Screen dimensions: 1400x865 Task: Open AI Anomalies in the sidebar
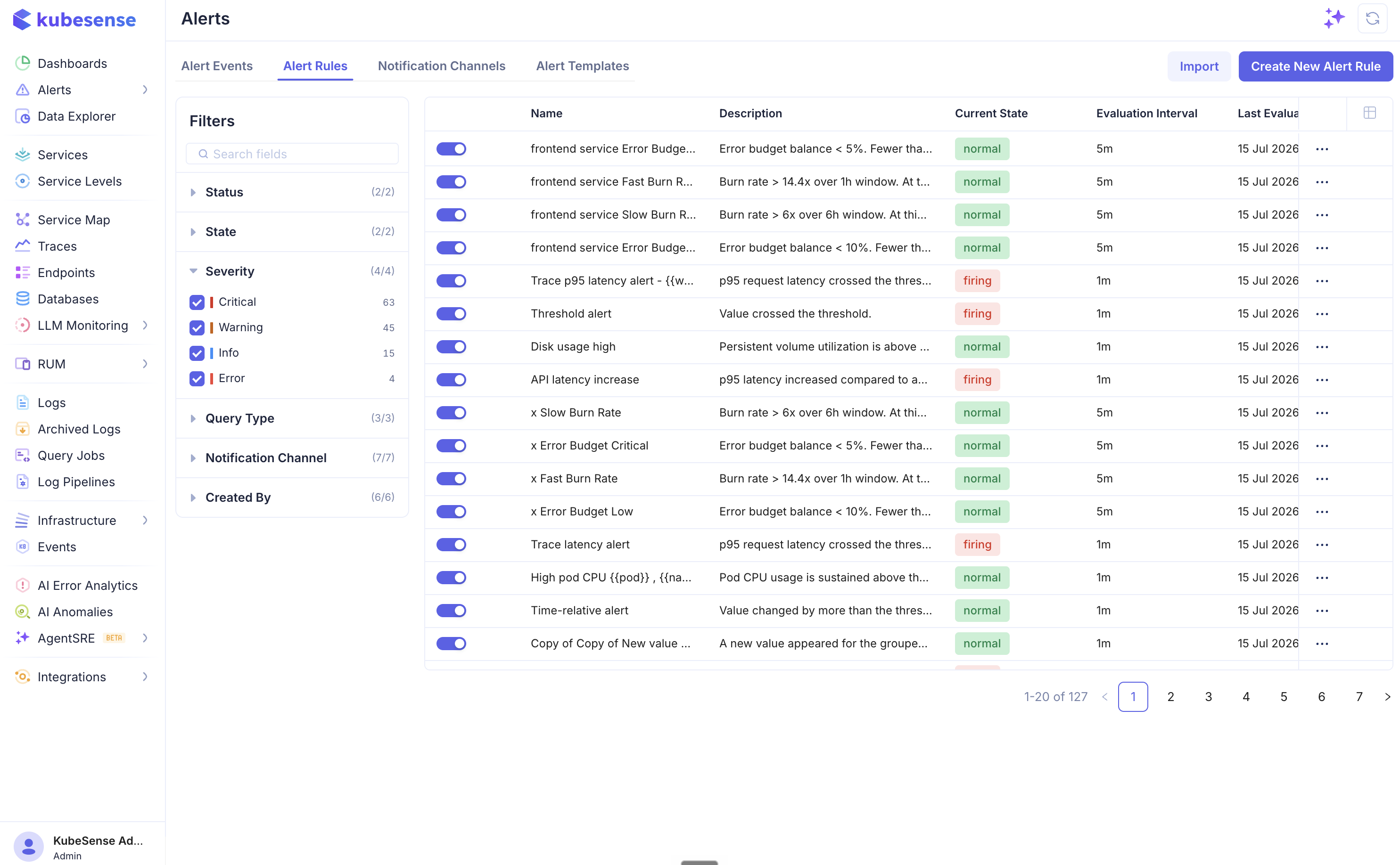tap(75, 612)
